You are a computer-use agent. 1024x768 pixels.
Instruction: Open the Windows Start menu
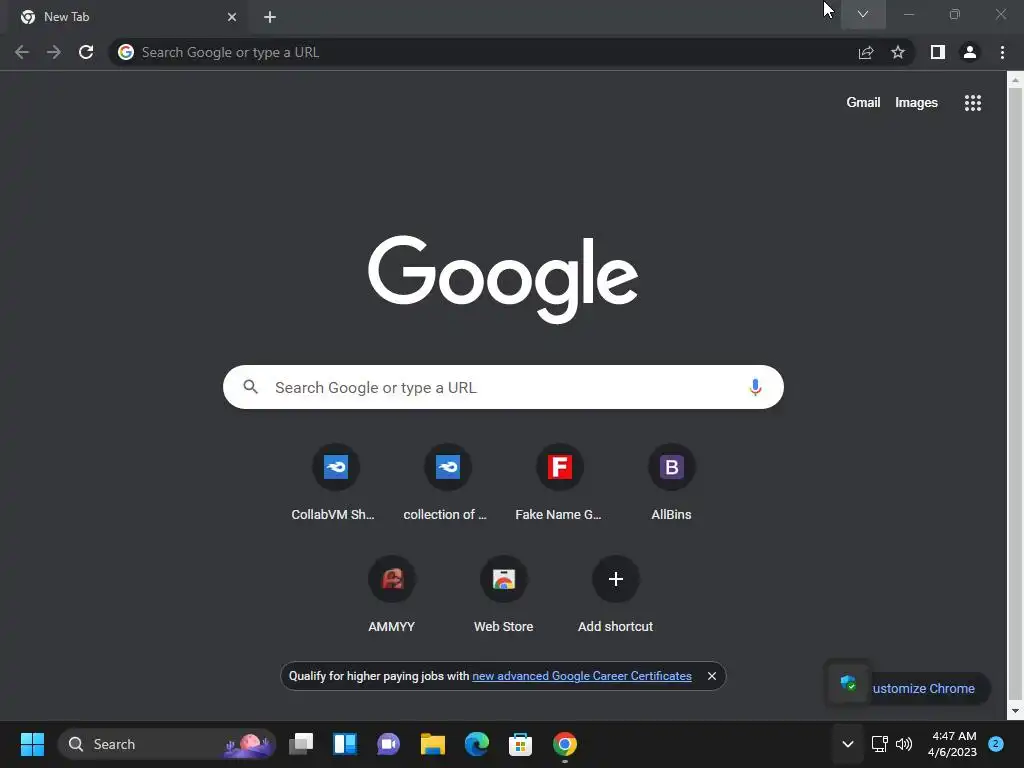point(32,744)
